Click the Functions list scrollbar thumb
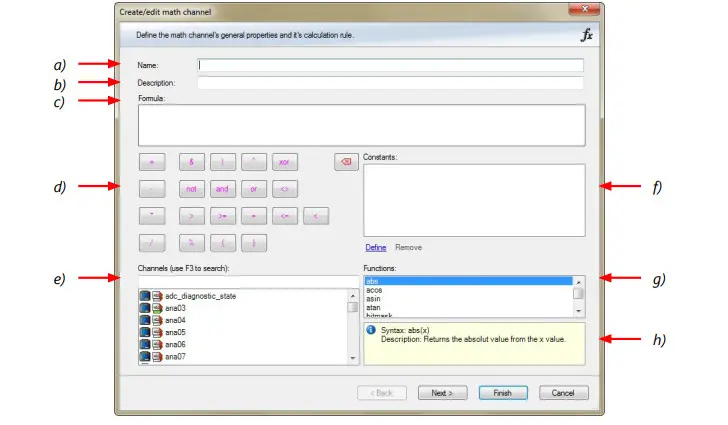Viewport: 728px width, 425px height. click(578, 294)
